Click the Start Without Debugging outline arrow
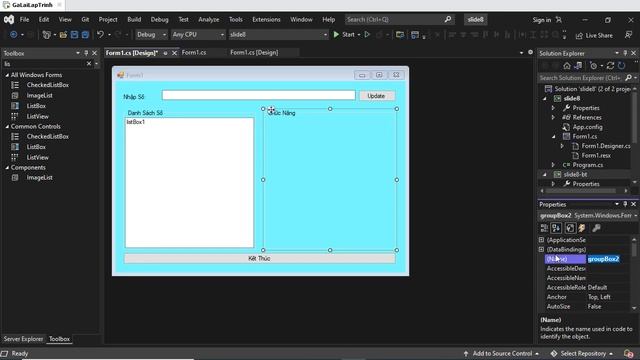Screen dimensions: 640x360 click(367, 35)
